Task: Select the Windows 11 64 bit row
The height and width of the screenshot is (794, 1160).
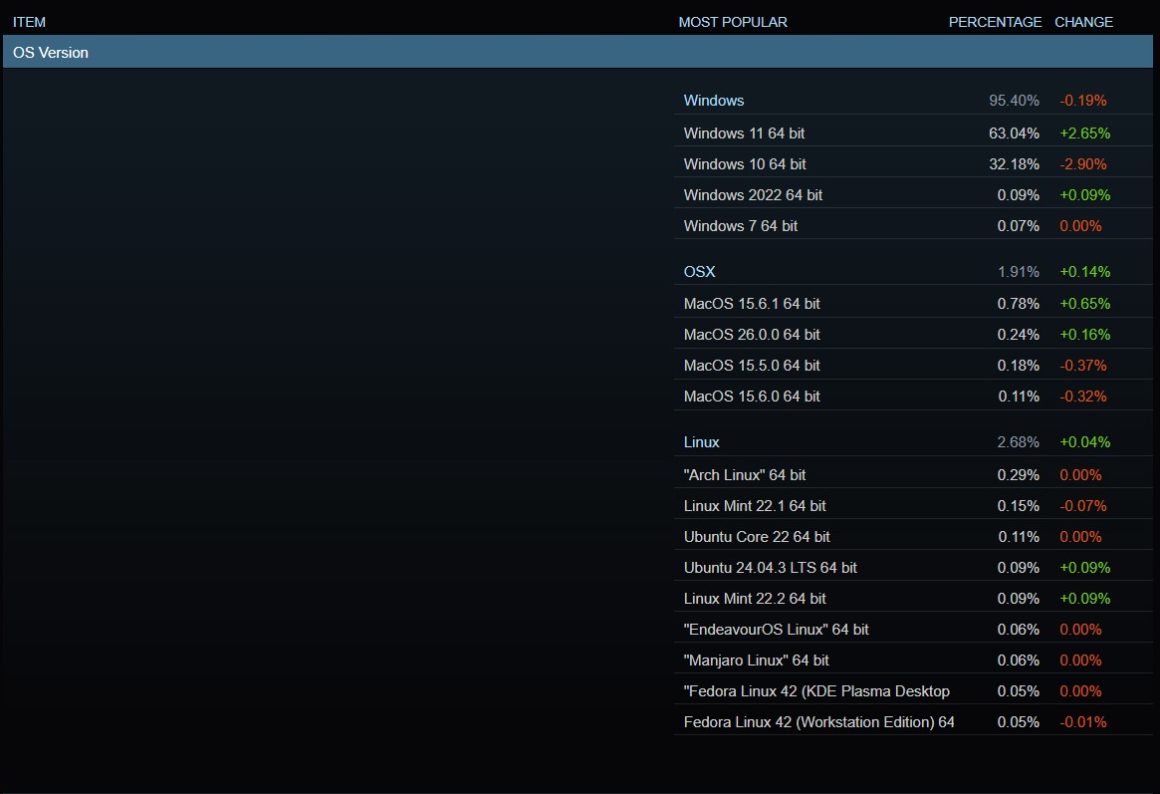Action: [744, 133]
